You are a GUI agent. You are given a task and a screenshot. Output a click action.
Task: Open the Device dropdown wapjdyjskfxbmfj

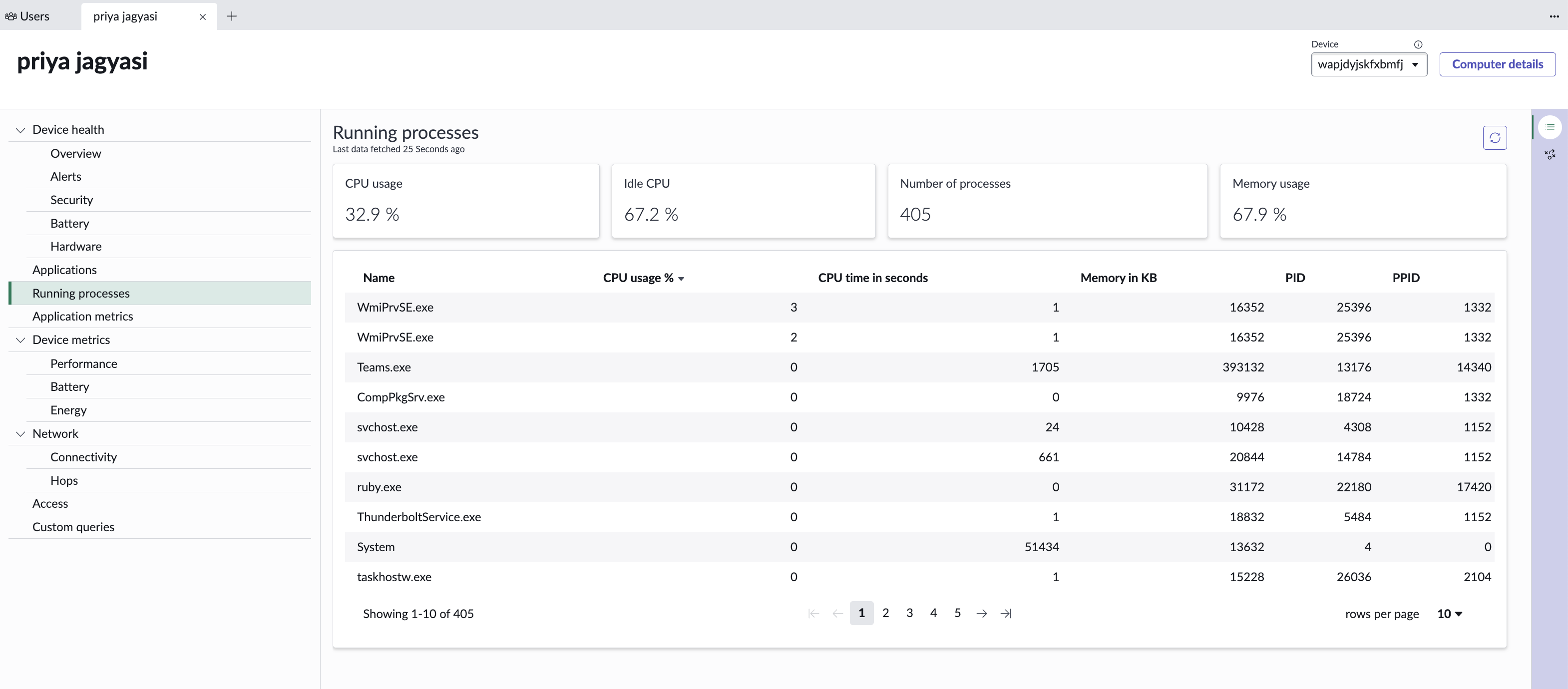point(1368,64)
